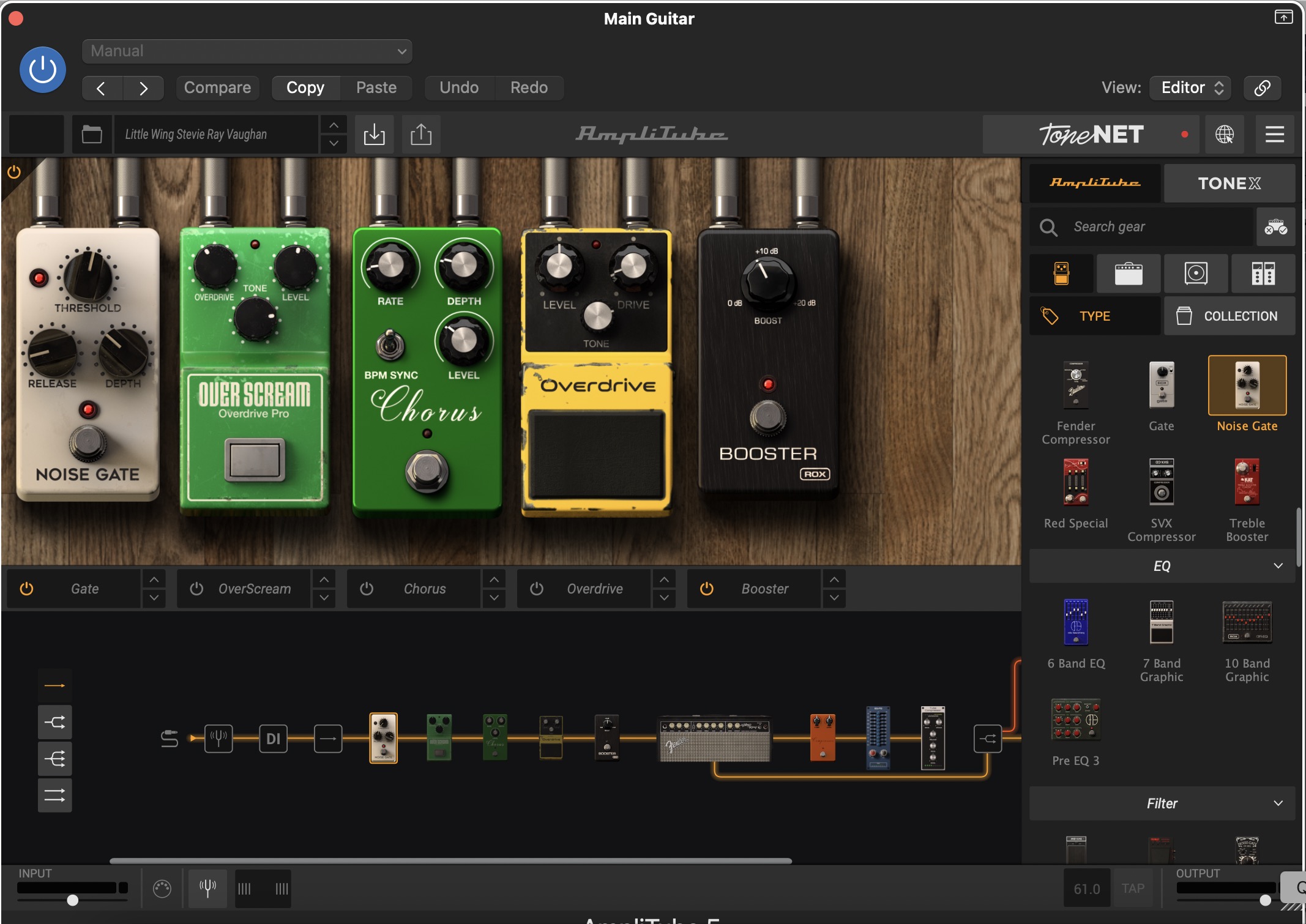The width and height of the screenshot is (1306, 924).
Task: Click the Paste button
Action: [376, 88]
